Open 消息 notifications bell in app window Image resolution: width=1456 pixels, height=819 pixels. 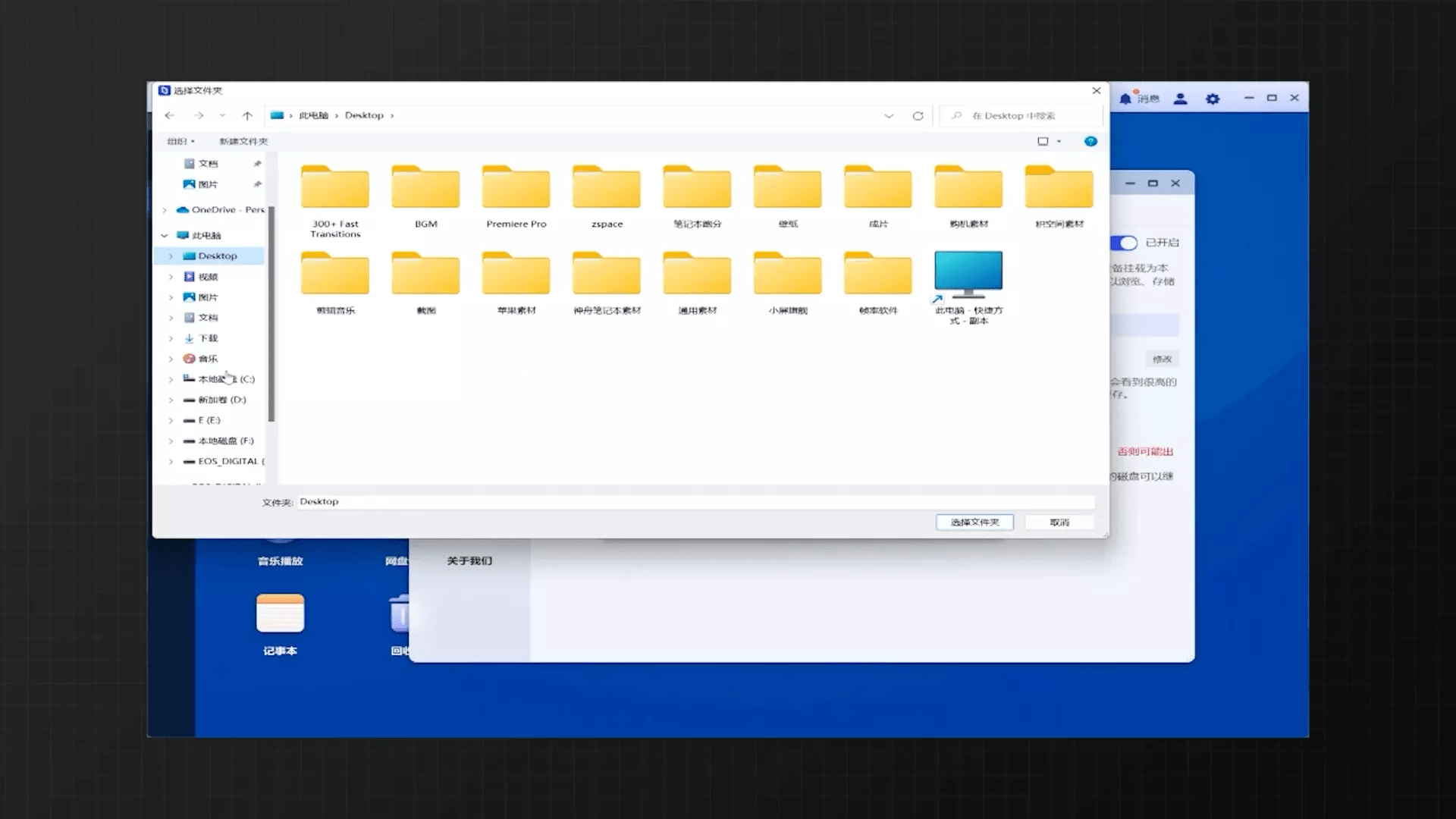[1139, 98]
